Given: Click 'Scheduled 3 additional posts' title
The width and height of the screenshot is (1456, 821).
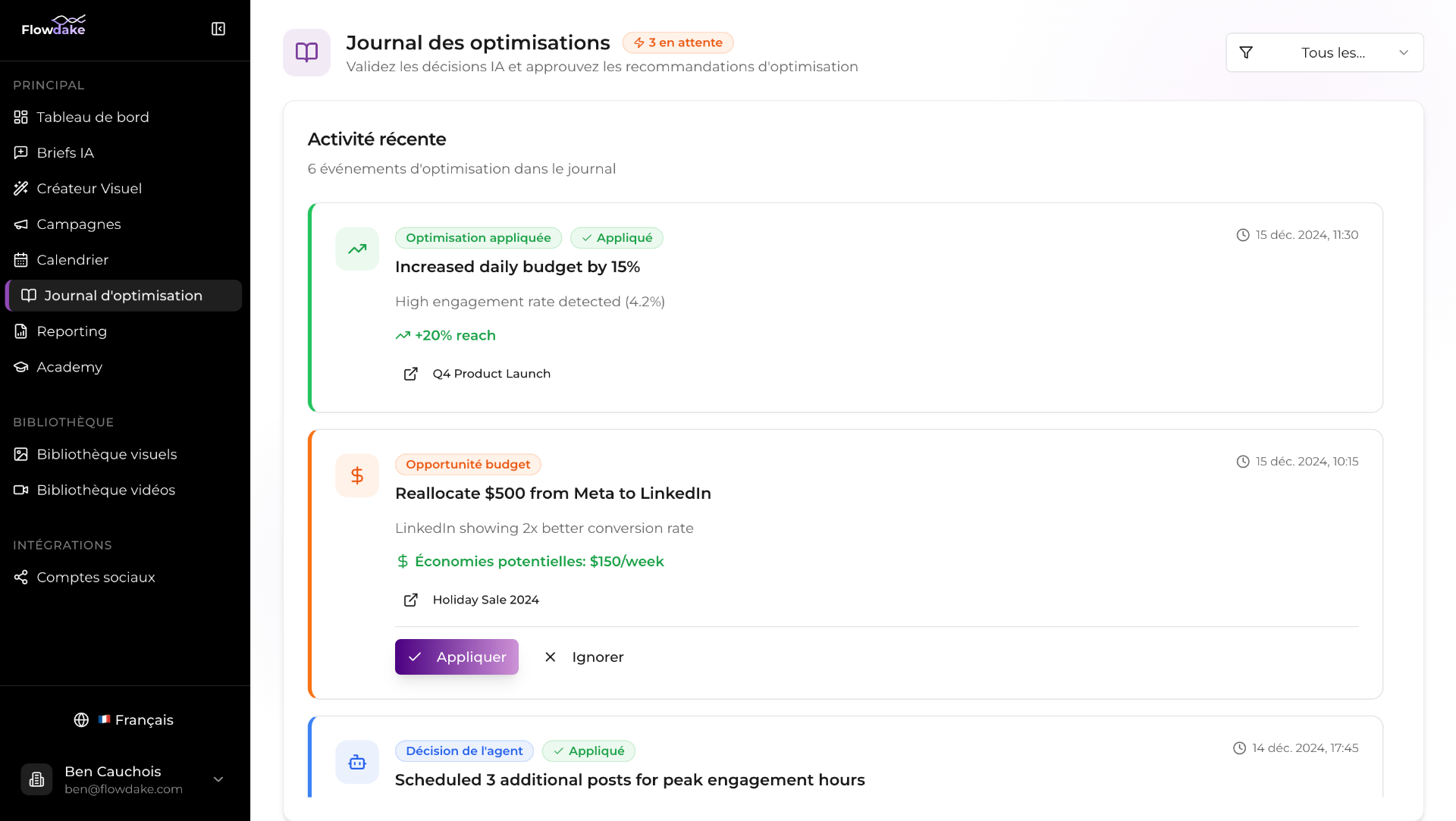Looking at the screenshot, I should click(629, 780).
